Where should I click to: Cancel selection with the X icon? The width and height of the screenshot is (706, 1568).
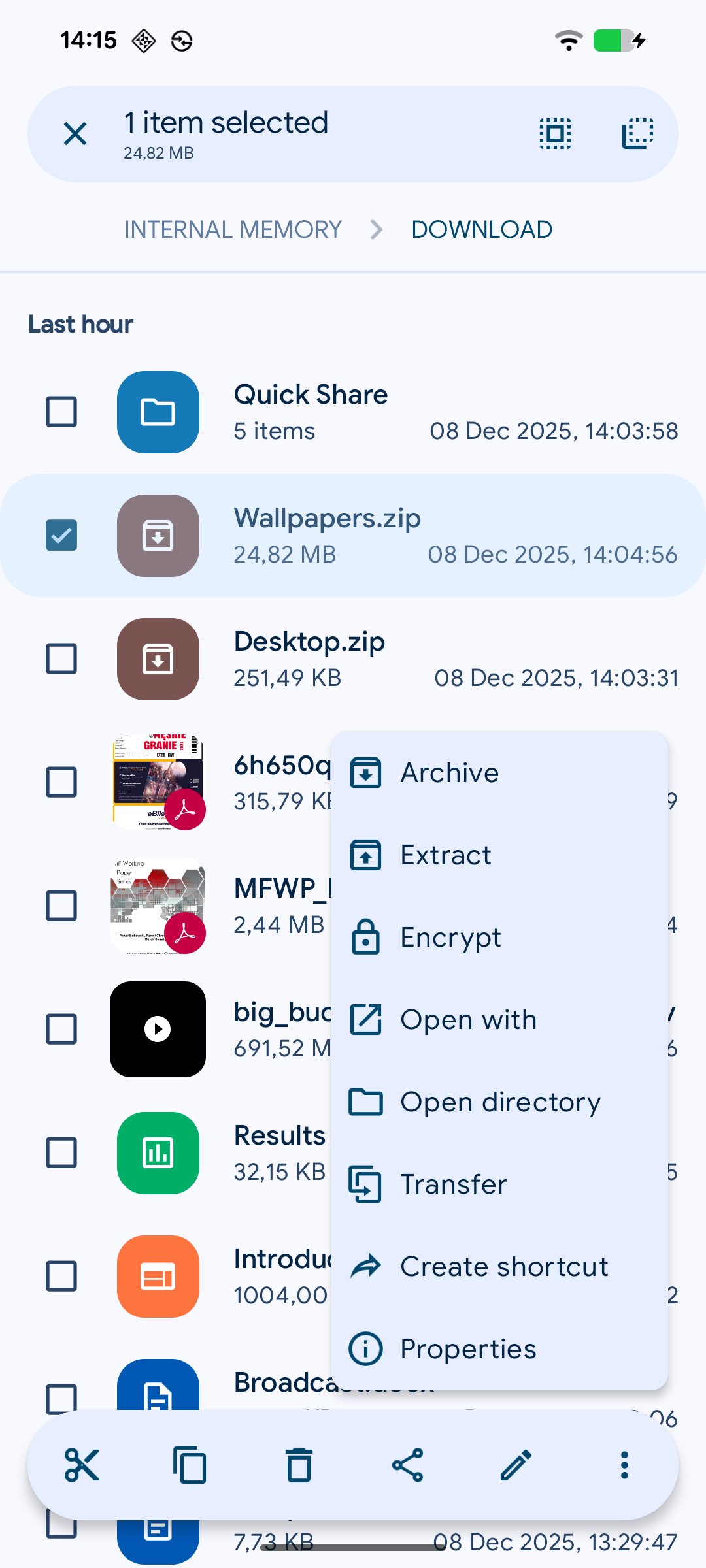[x=75, y=134]
